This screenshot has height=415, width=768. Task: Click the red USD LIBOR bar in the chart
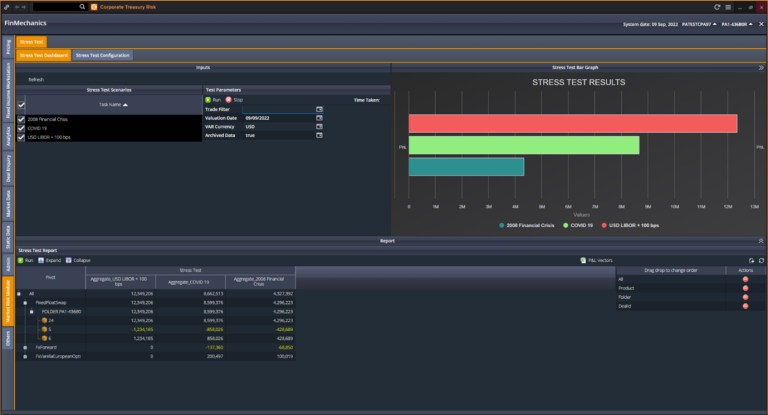[x=573, y=123]
